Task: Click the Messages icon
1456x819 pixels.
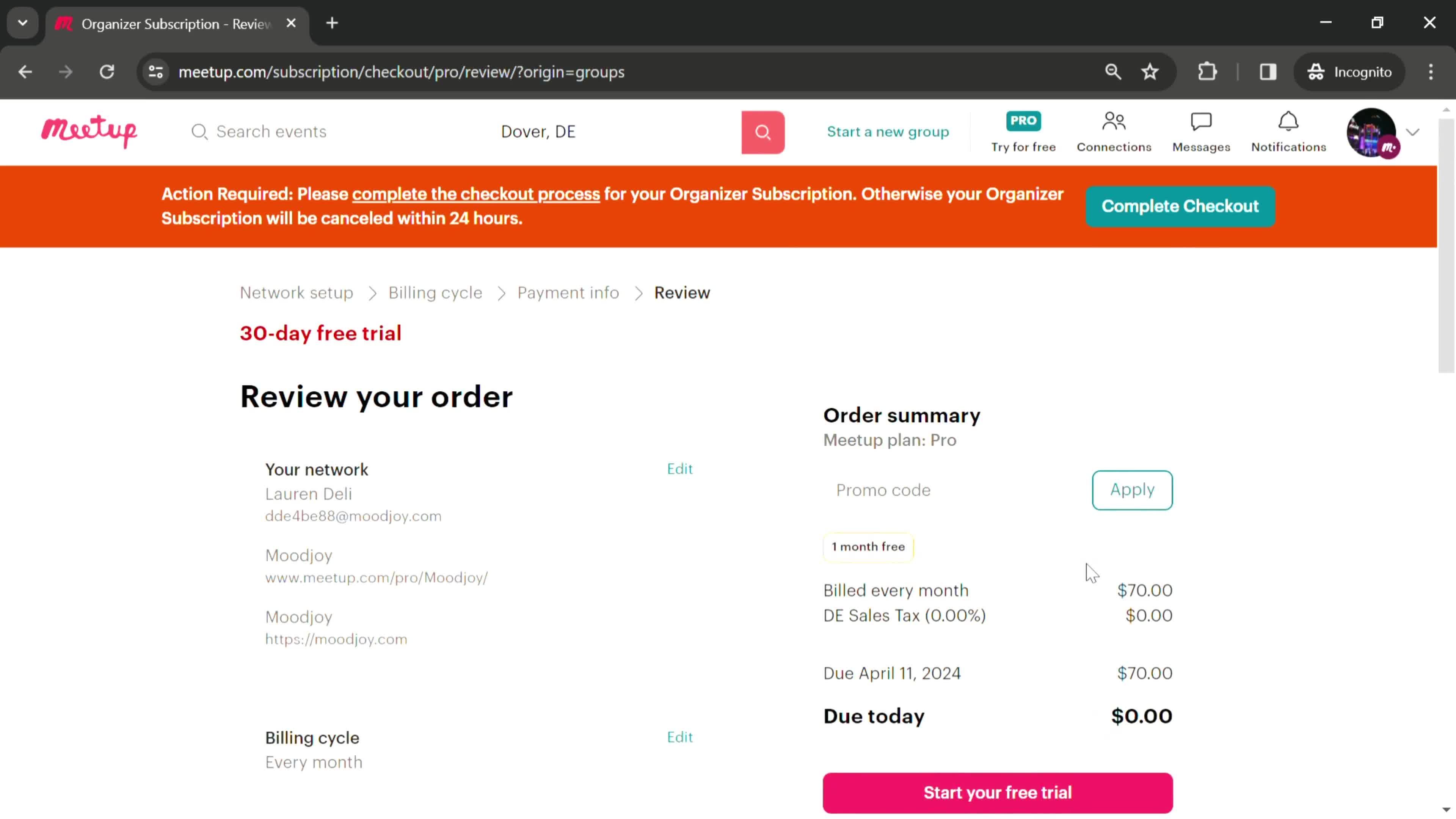Action: point(1201,130)
